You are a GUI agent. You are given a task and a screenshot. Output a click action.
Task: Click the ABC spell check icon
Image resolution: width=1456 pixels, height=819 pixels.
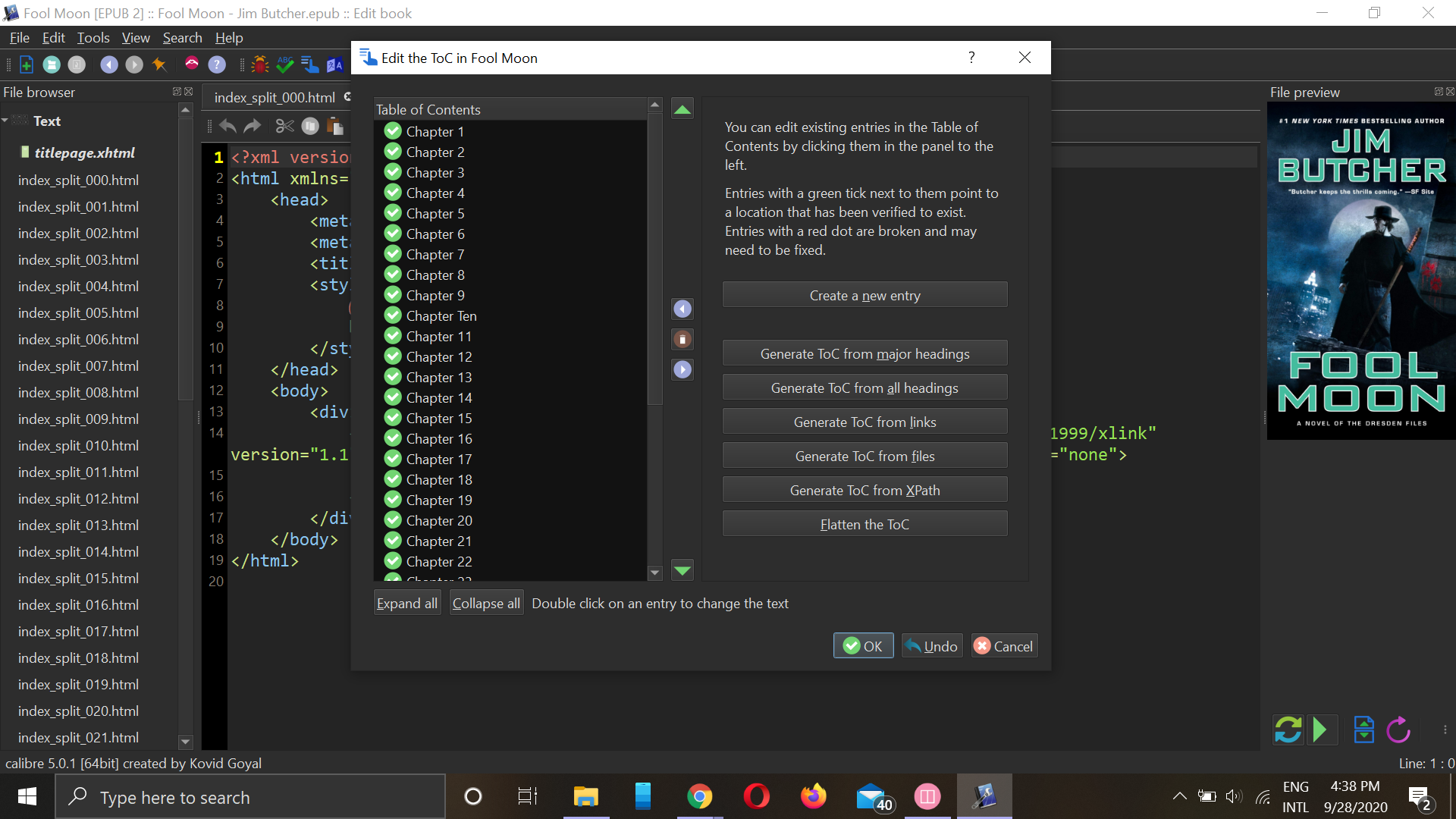285,64
